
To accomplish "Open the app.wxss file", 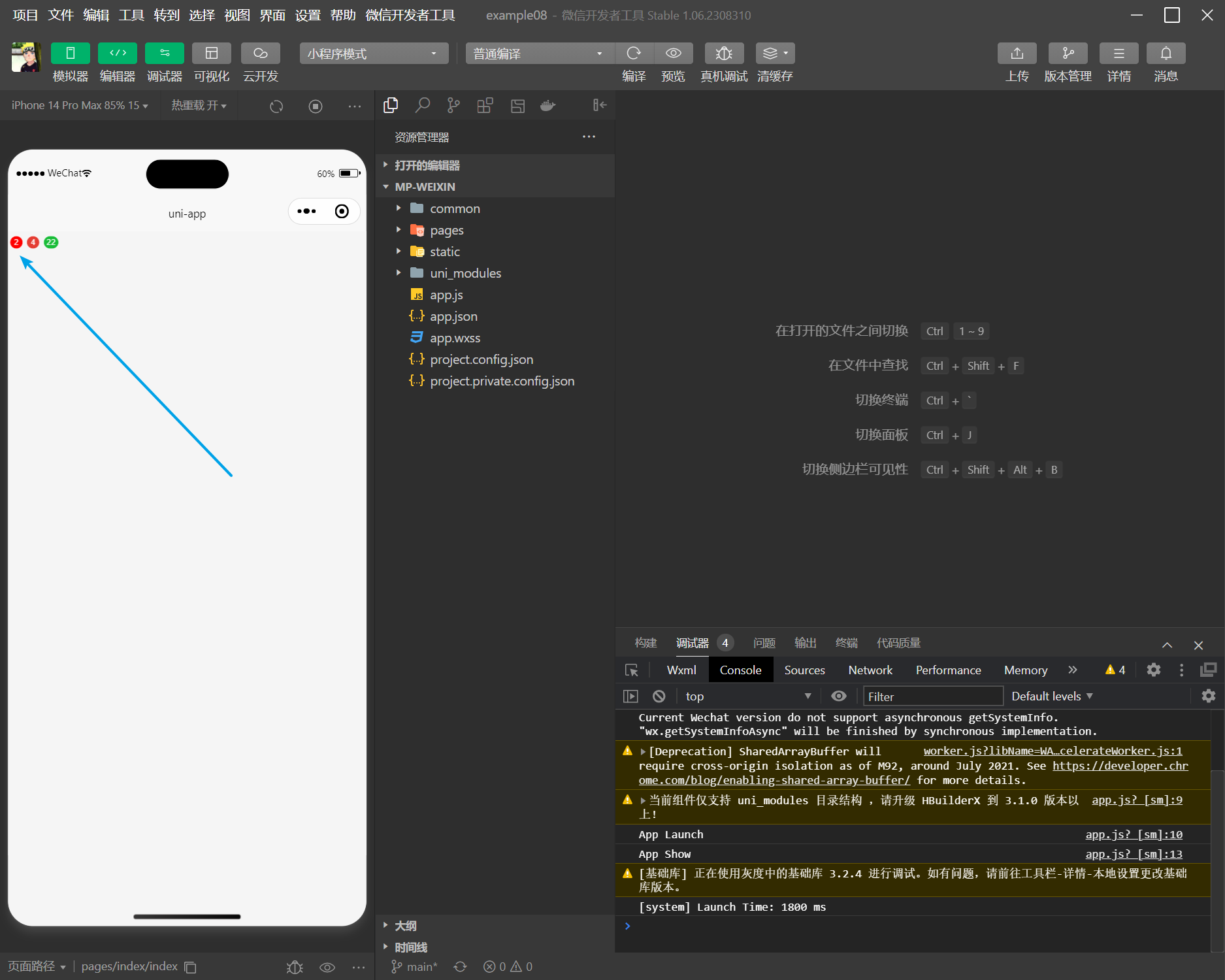I will 495,338.
